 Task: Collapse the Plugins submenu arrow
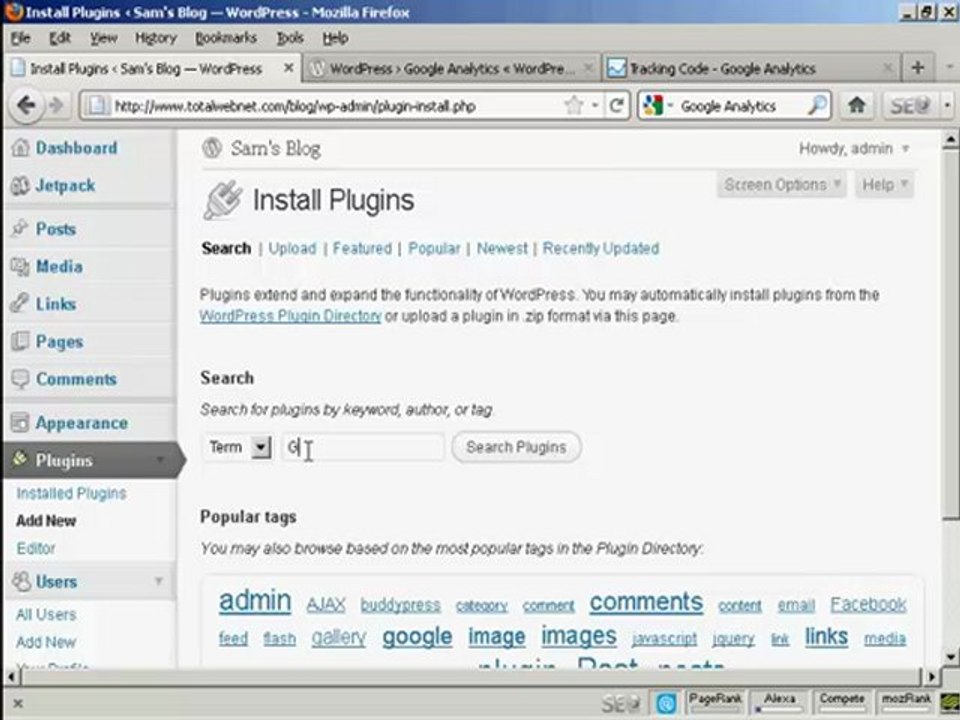click(160, 460)
